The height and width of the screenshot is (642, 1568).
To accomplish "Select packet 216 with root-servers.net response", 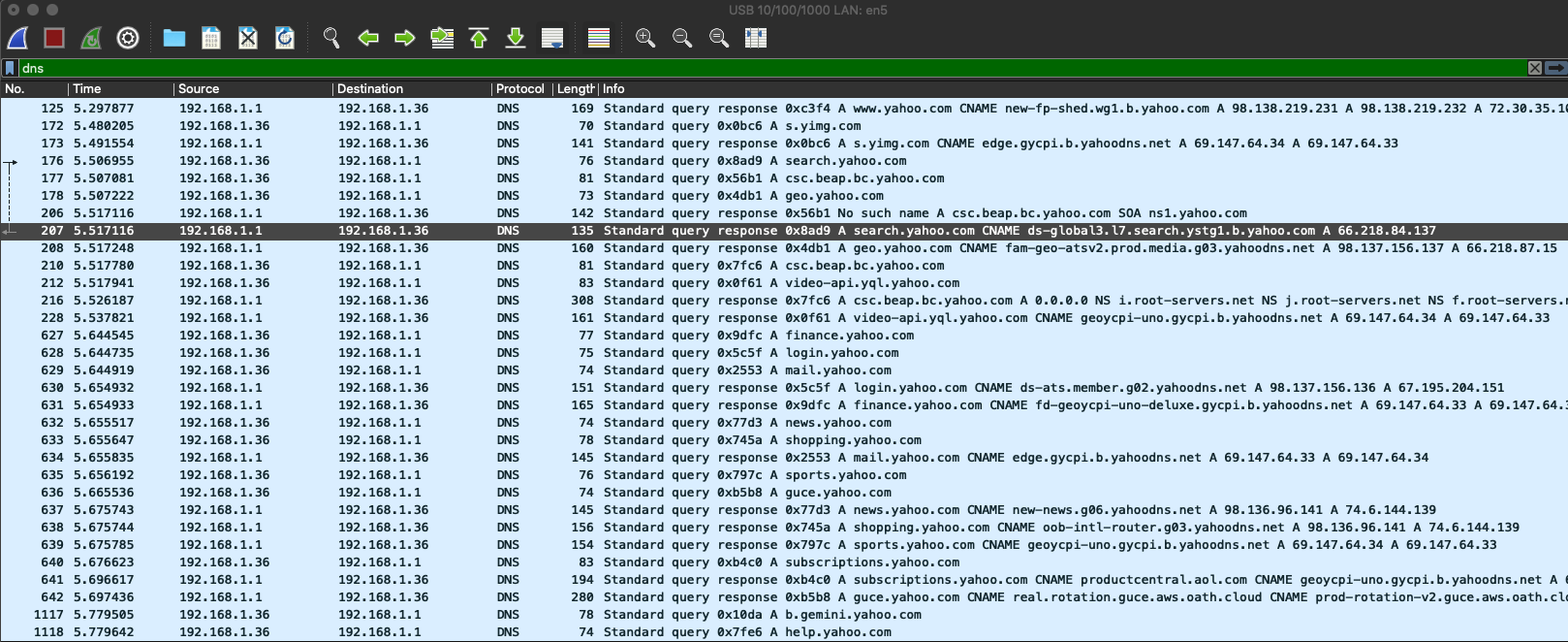I will click(x=784, y=301).
